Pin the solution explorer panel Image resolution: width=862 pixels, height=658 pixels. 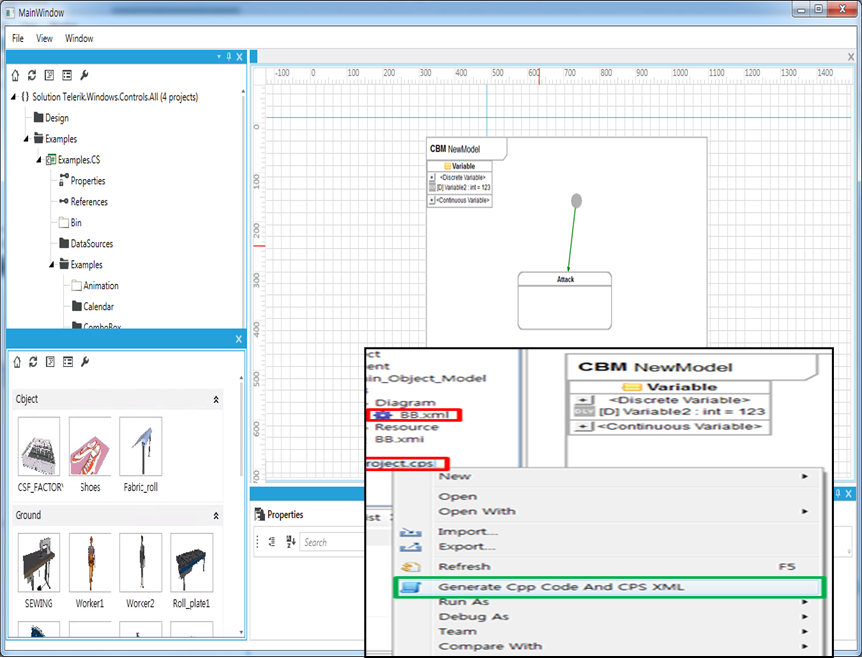coord(228,57)
